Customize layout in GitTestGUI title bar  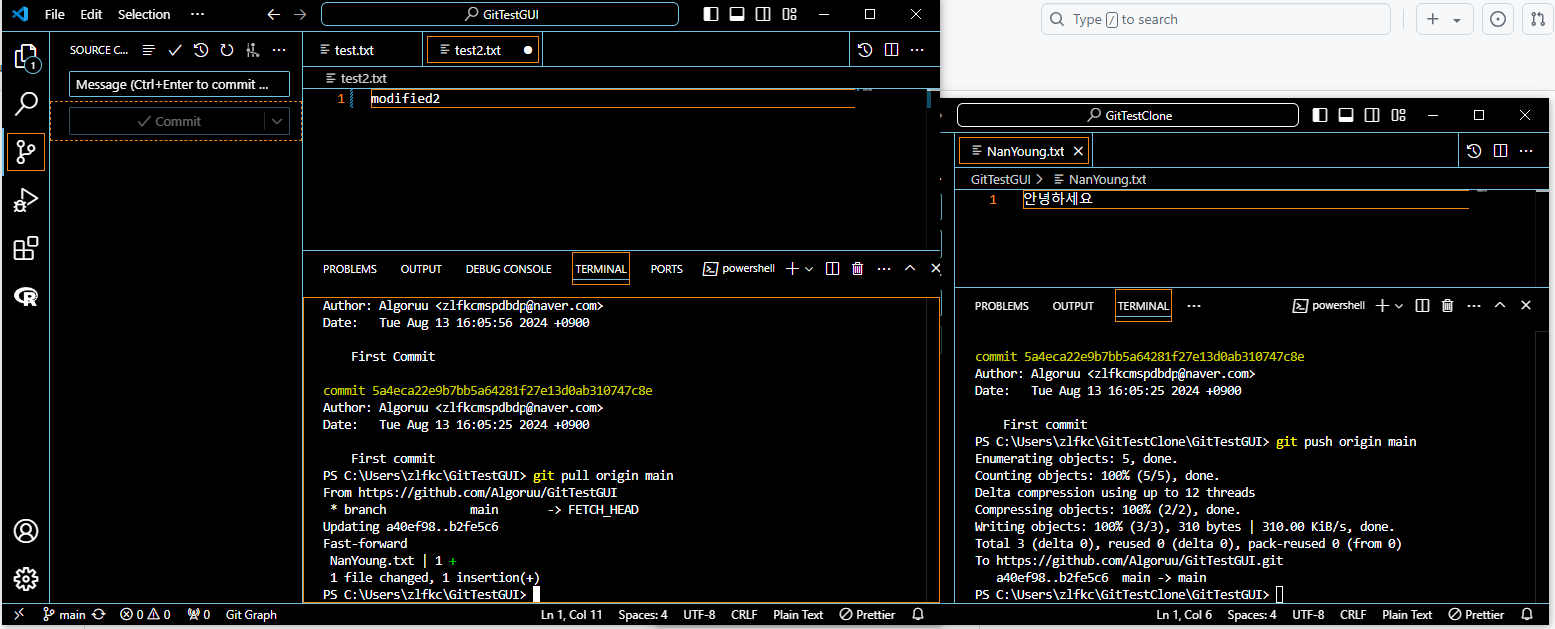[790, 15]
